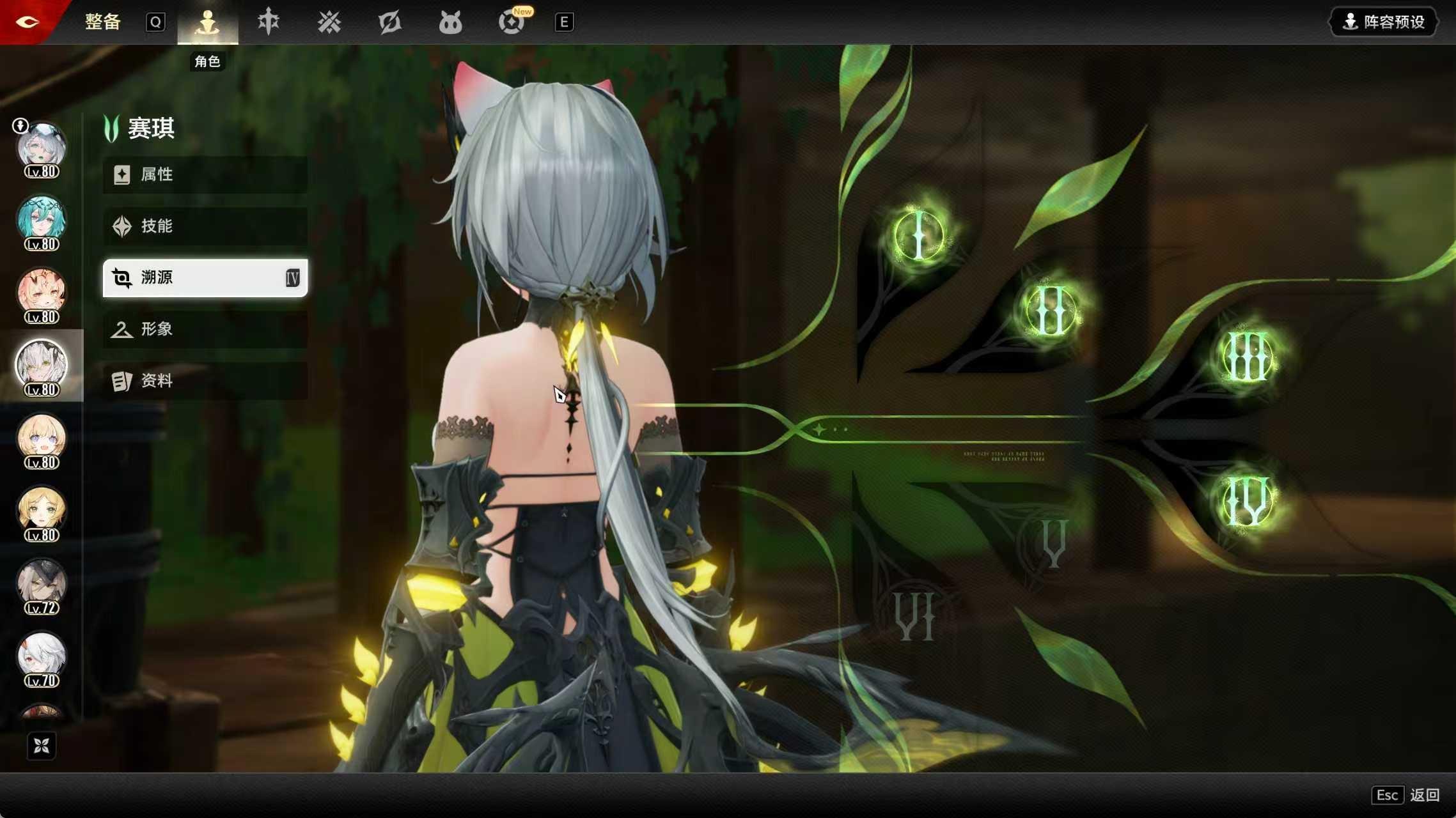Image resolution: width=1456 pixels, height=818 pixels.
Task: Select locked resonance node VI
Action: 915,616
